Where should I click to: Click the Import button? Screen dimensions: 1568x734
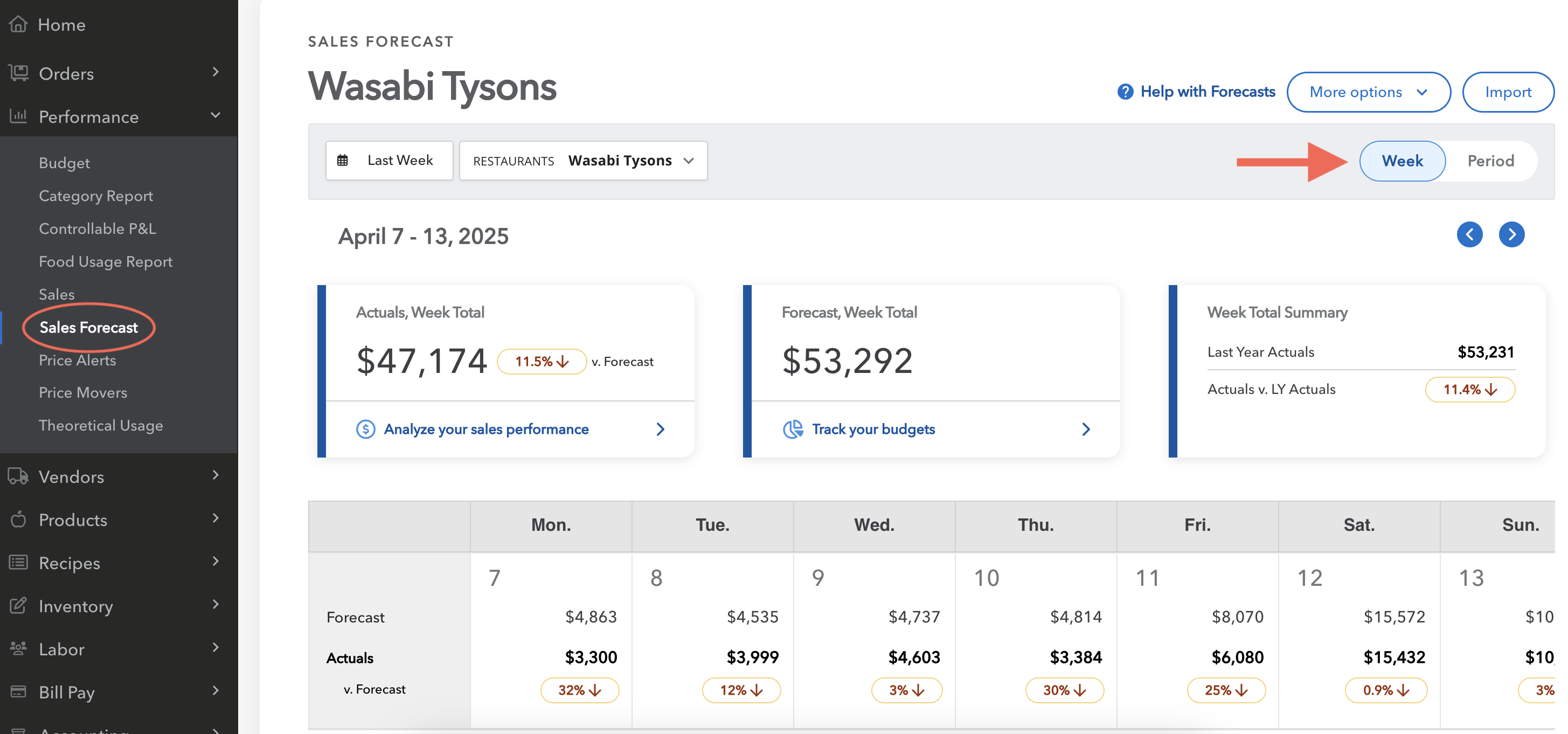click(x=1508, y=92)
